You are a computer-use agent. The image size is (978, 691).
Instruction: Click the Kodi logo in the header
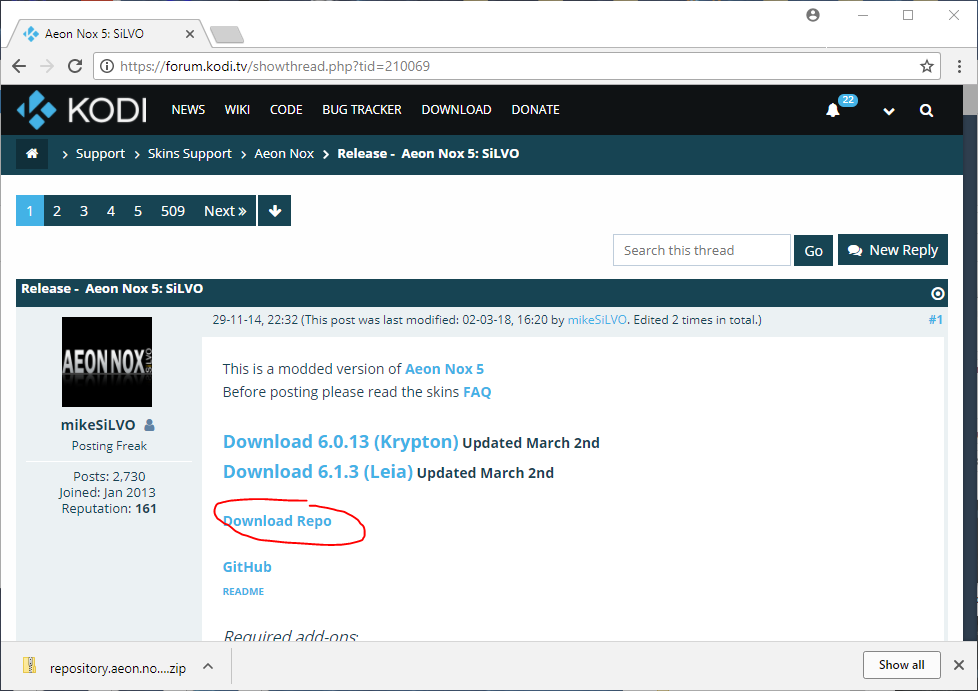pos(82,110)
